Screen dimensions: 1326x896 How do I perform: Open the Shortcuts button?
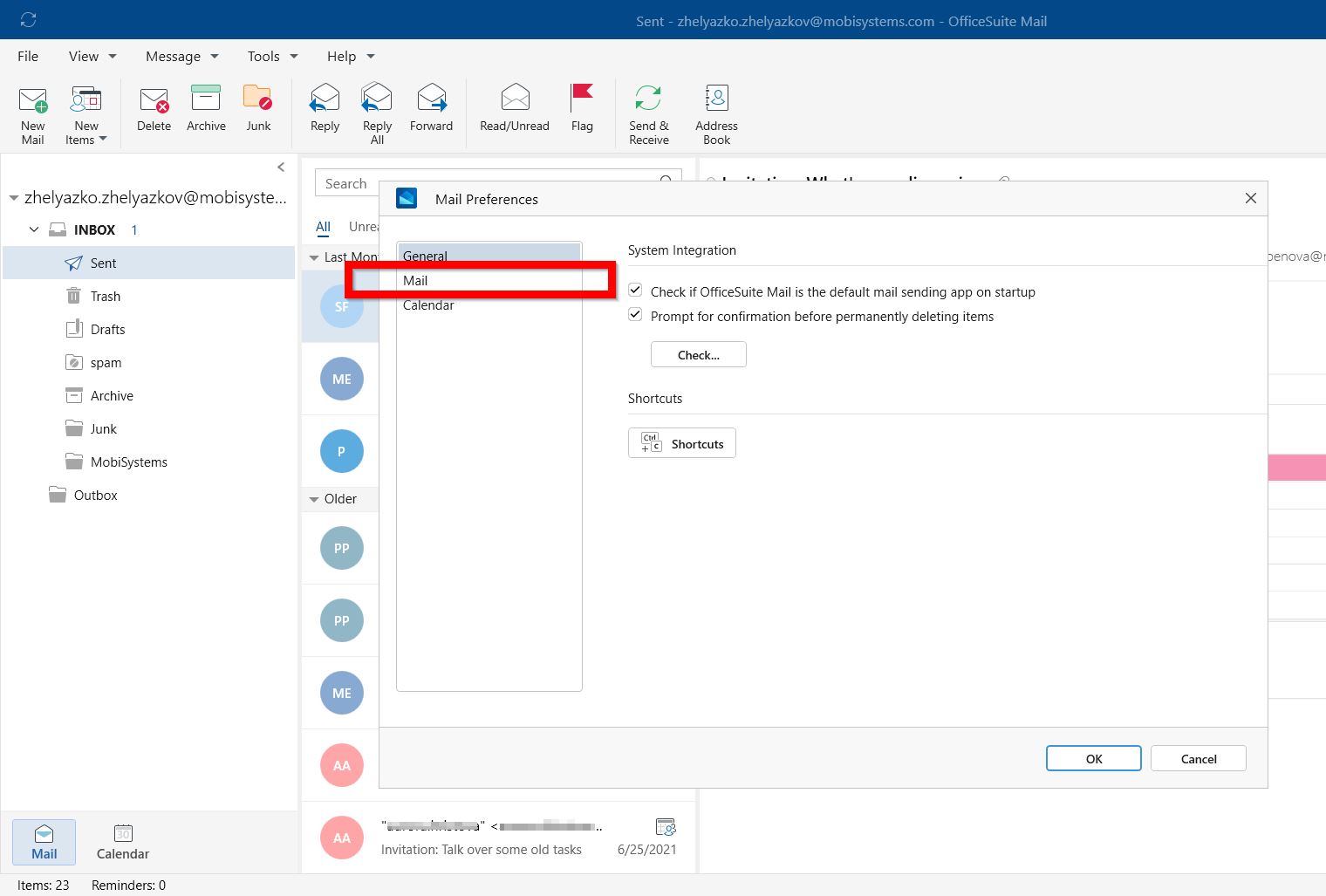[x=682, y=443]
